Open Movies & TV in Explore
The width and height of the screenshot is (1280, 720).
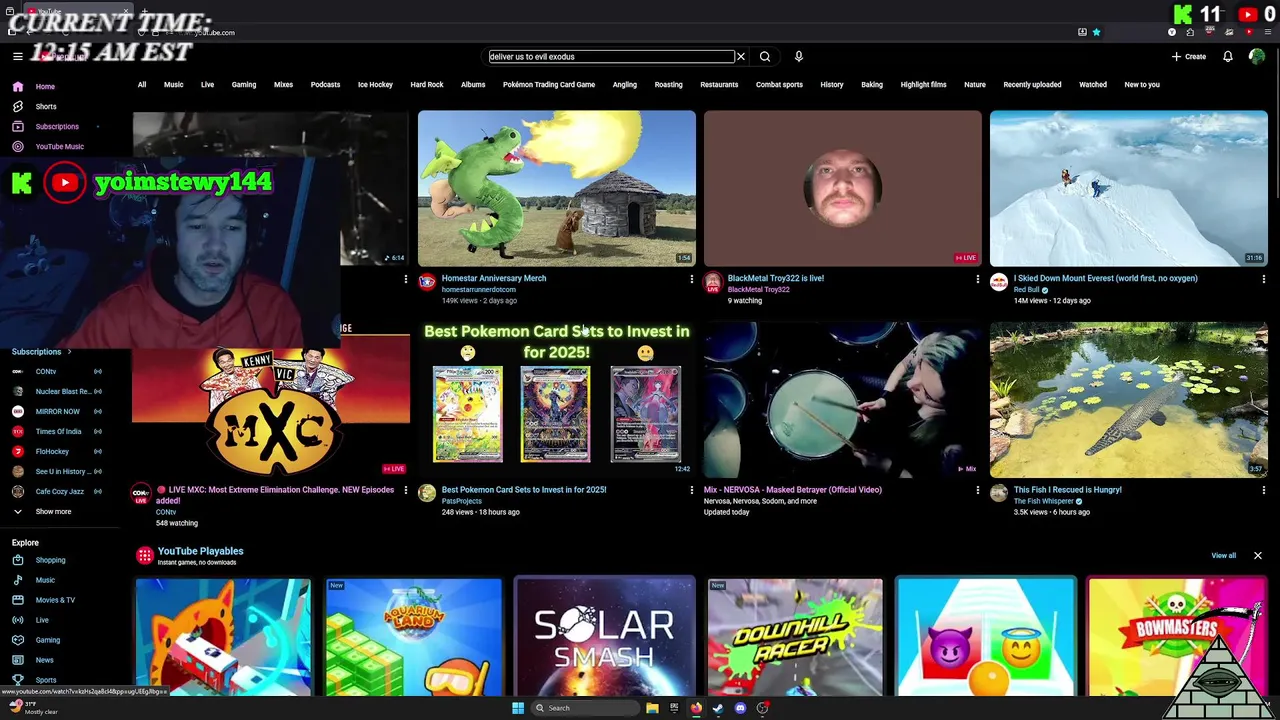55,600
